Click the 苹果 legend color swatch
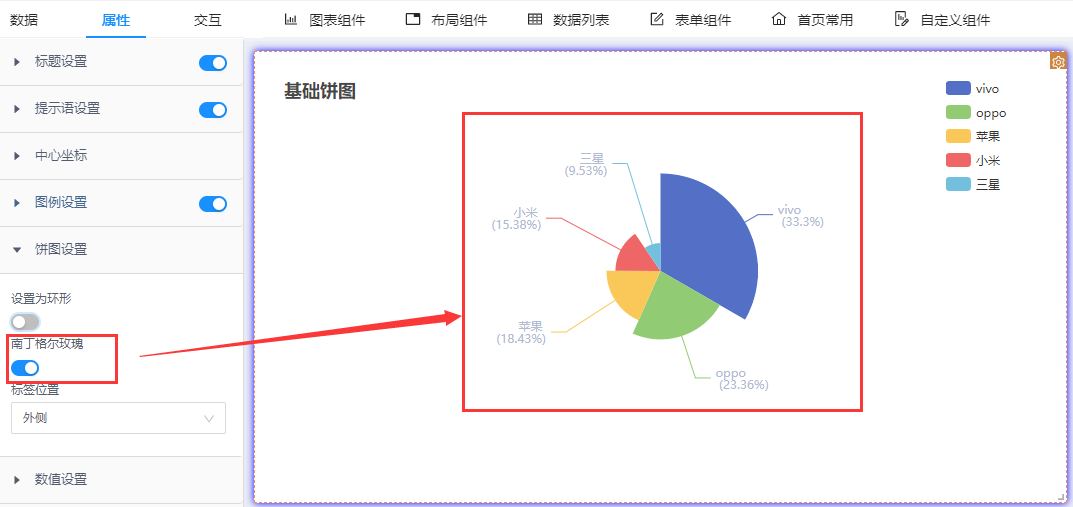The width and height of the screenshot is (1073, 507). tap(958, 136)
